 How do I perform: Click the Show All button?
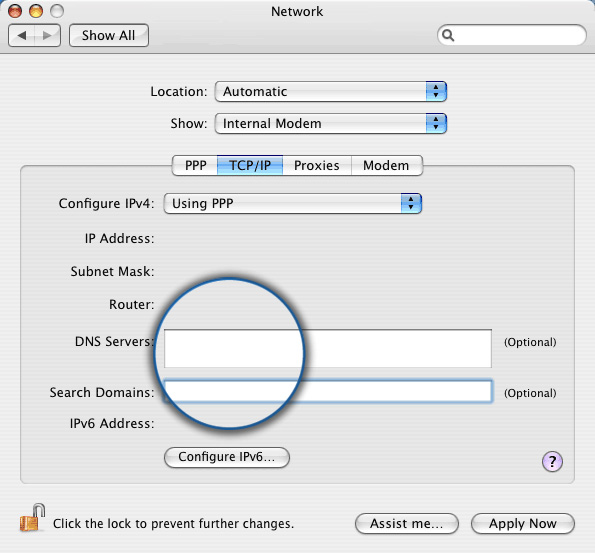click(109, 36)
